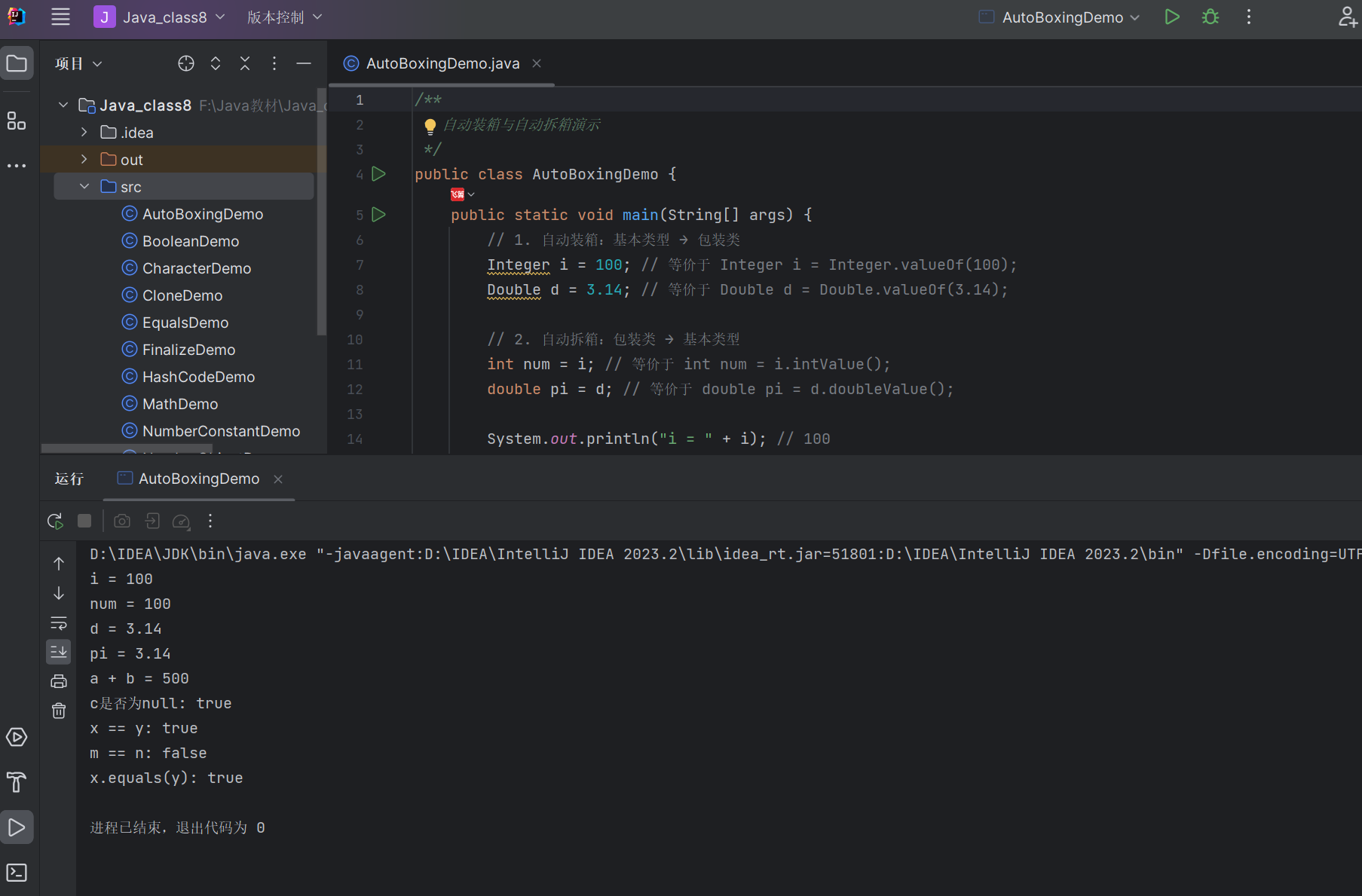Image resolution: width=1362 pixels, height=896 pixels.
Task: Select the AutoBoxingDemo.java editor tab
Action: [x=442, y=63]
